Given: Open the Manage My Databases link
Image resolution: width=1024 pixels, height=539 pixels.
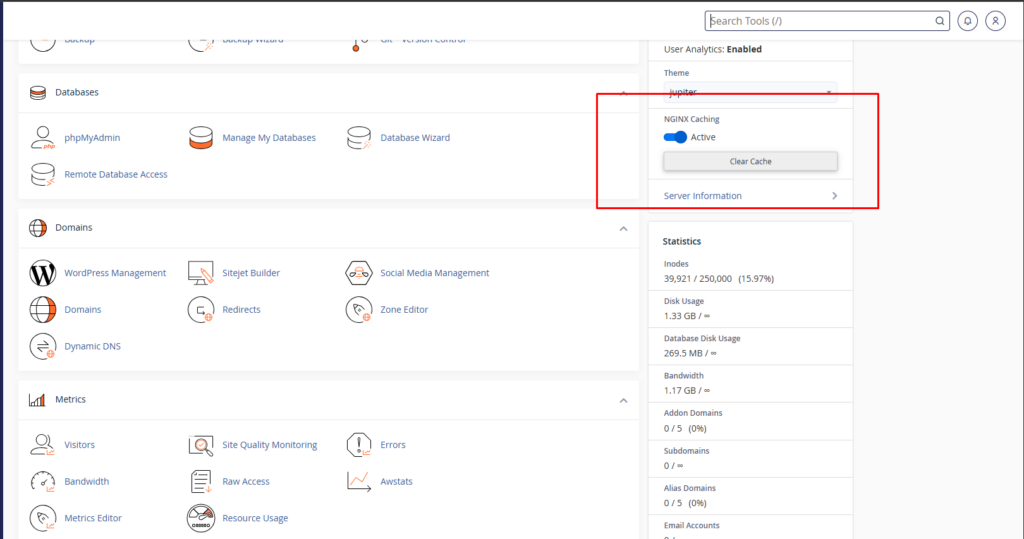Looking at the screenshot, I should [269, 138].
